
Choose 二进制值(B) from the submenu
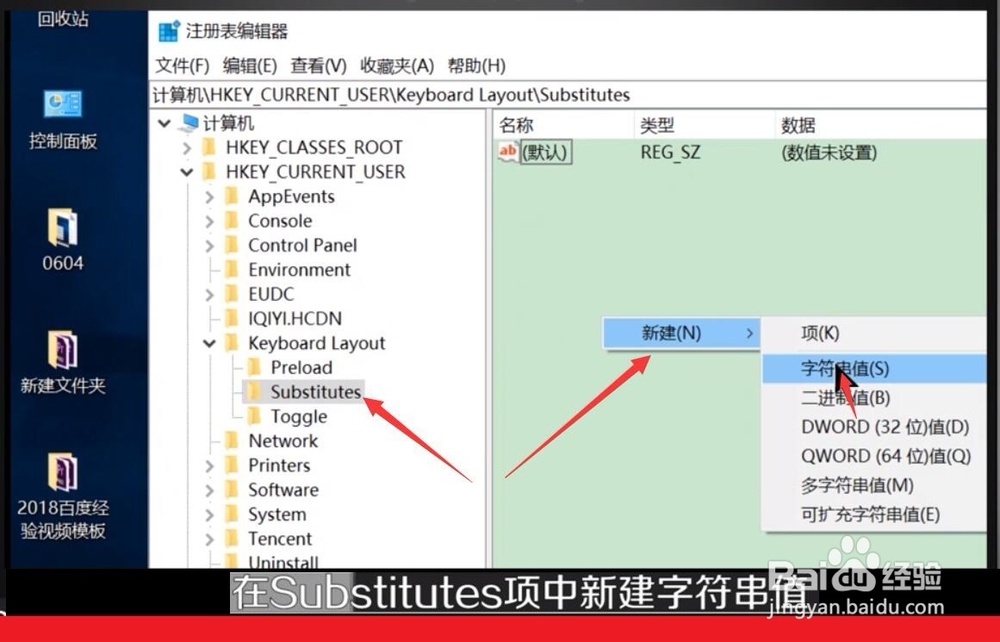coord(874,398)
